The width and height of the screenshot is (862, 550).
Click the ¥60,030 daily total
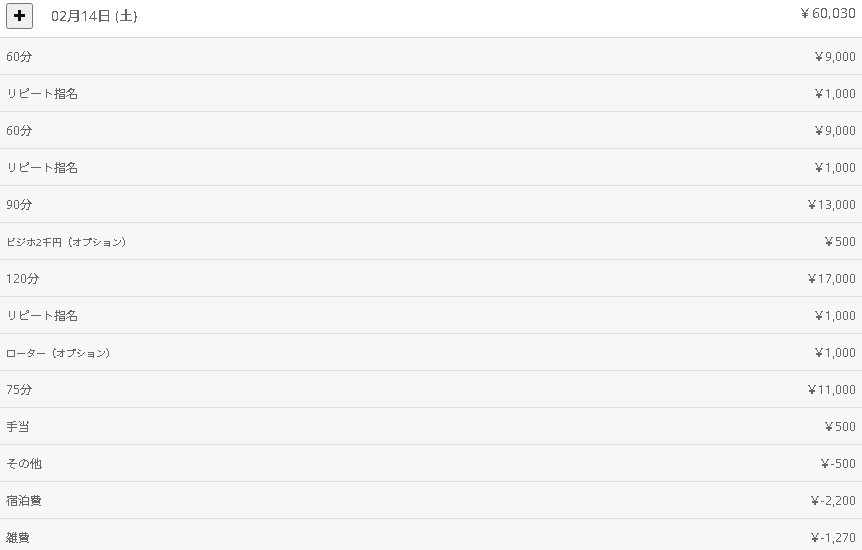pos(828,14)
